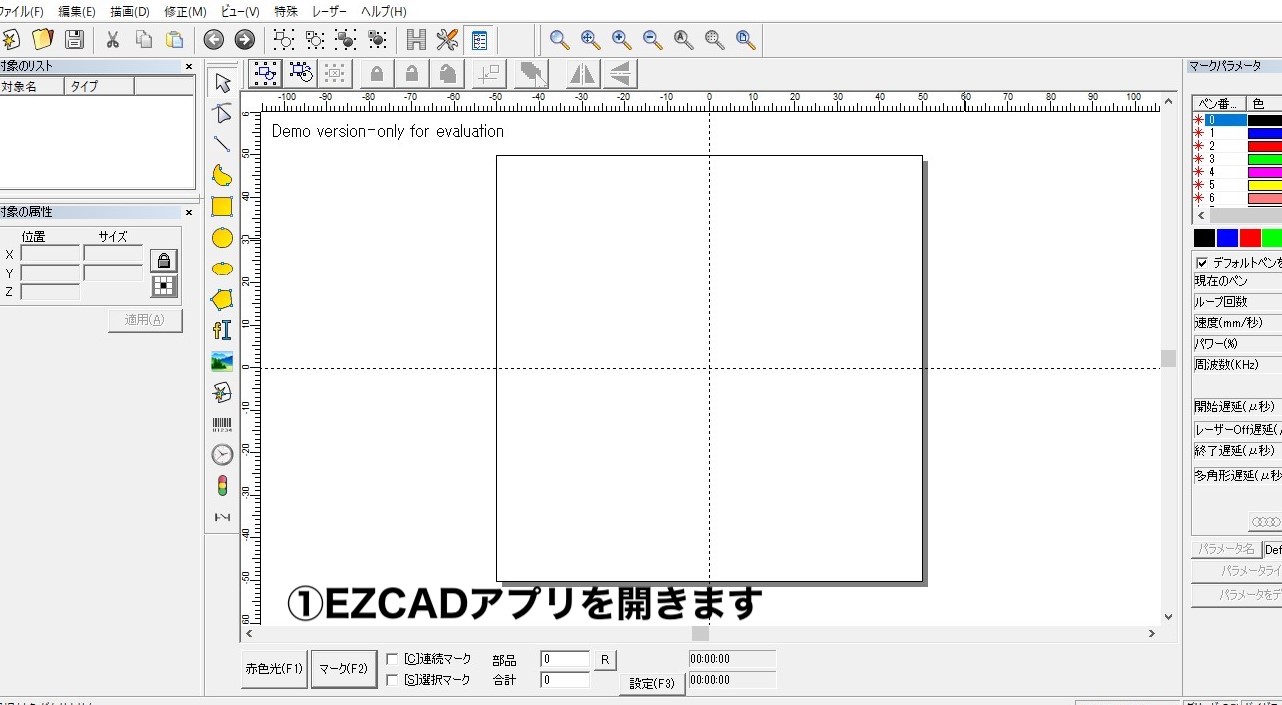Click the traffic light tool icon

click(x=222, y=486)
